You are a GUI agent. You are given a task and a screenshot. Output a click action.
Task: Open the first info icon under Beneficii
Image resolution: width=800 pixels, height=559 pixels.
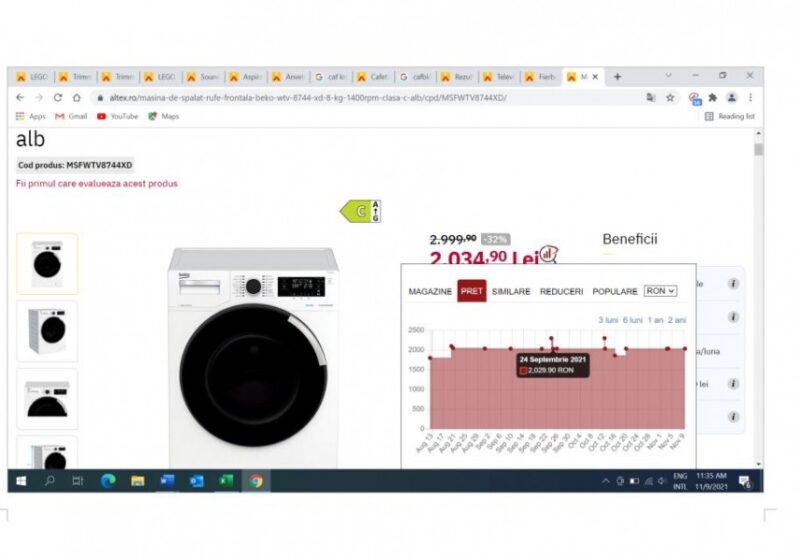click(733, 284)
